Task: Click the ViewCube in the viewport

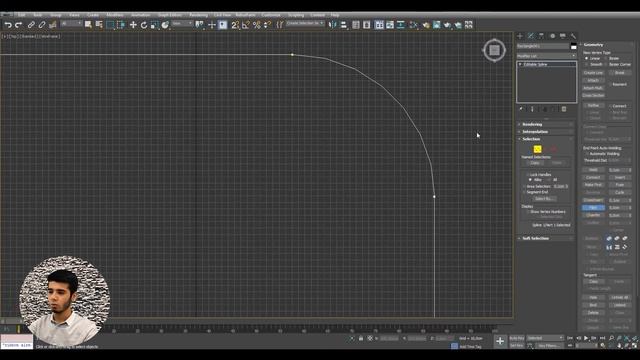Action: point(494,50)
